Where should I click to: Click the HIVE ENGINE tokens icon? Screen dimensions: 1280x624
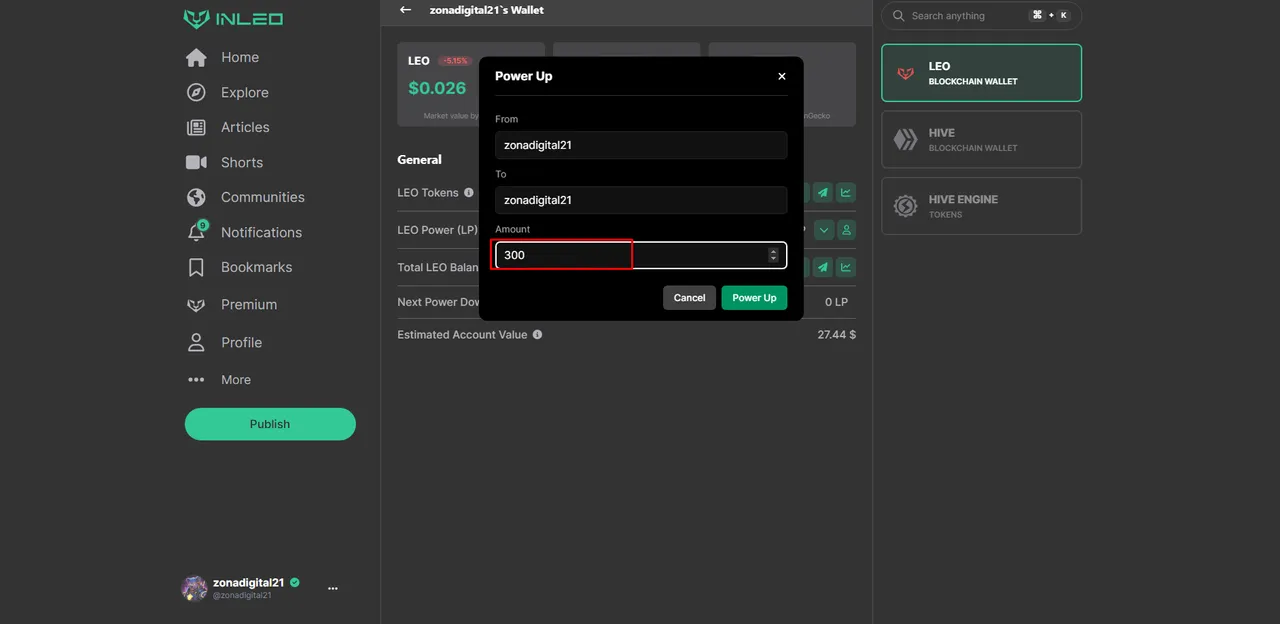906,206
